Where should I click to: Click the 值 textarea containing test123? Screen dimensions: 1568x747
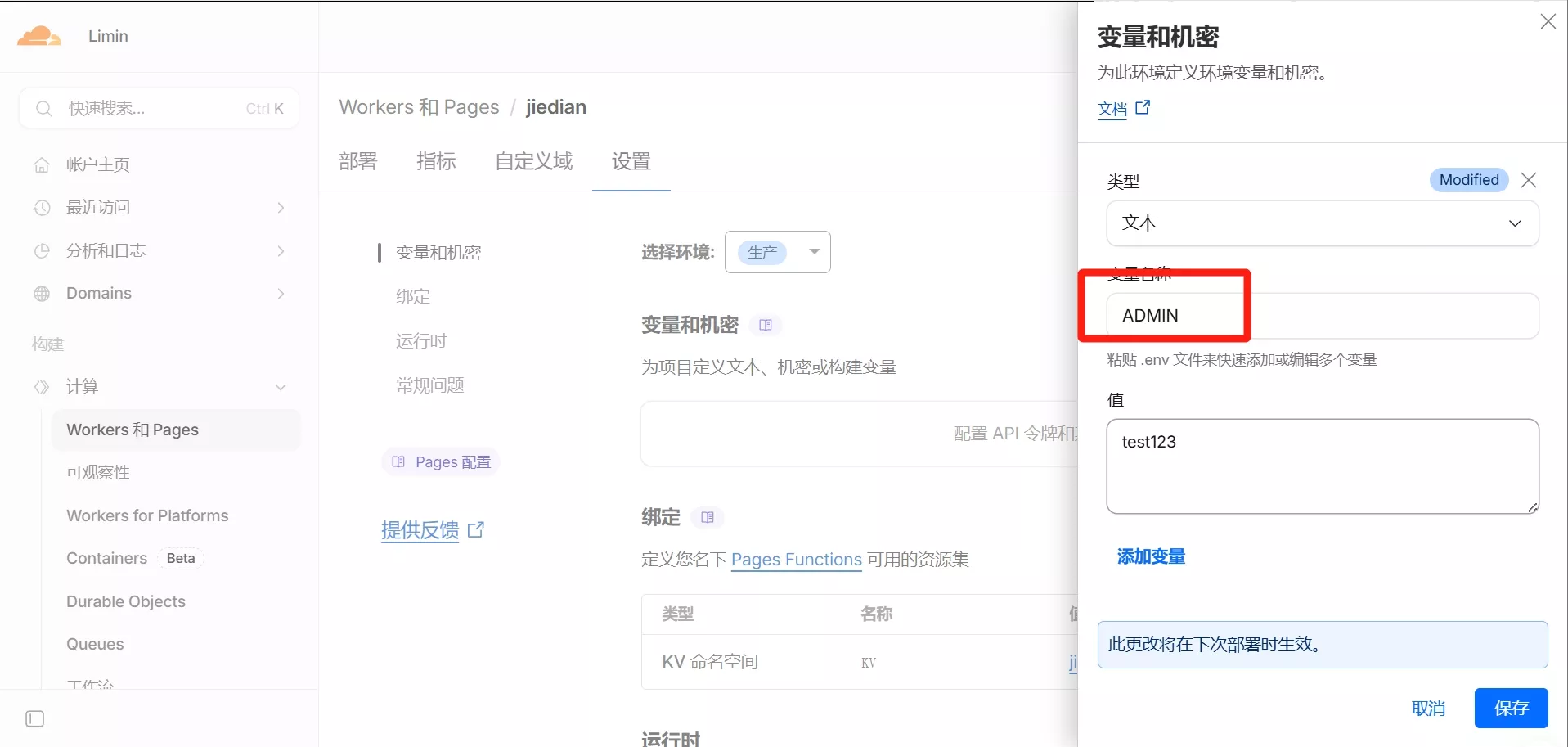point(1322,466)
